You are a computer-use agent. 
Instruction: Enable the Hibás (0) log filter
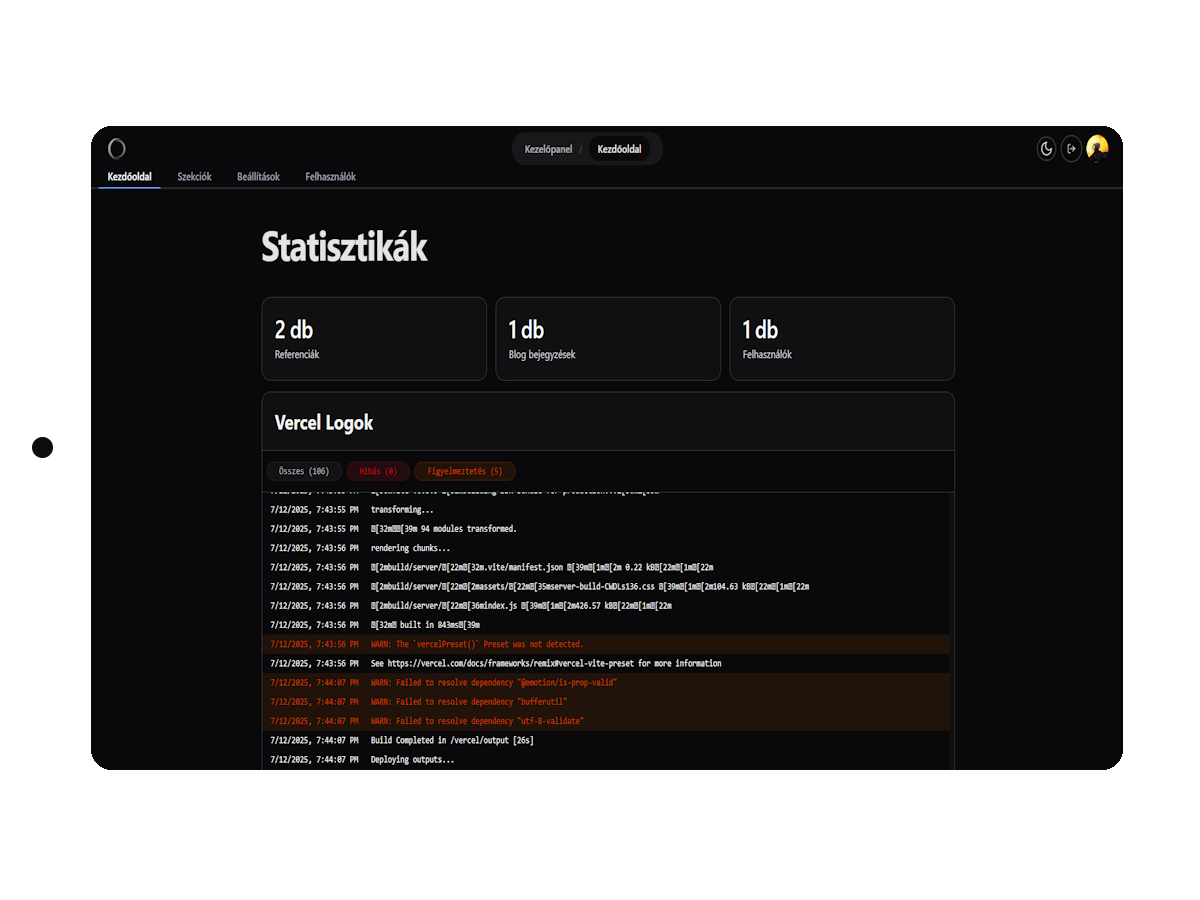tap(377, 470)
